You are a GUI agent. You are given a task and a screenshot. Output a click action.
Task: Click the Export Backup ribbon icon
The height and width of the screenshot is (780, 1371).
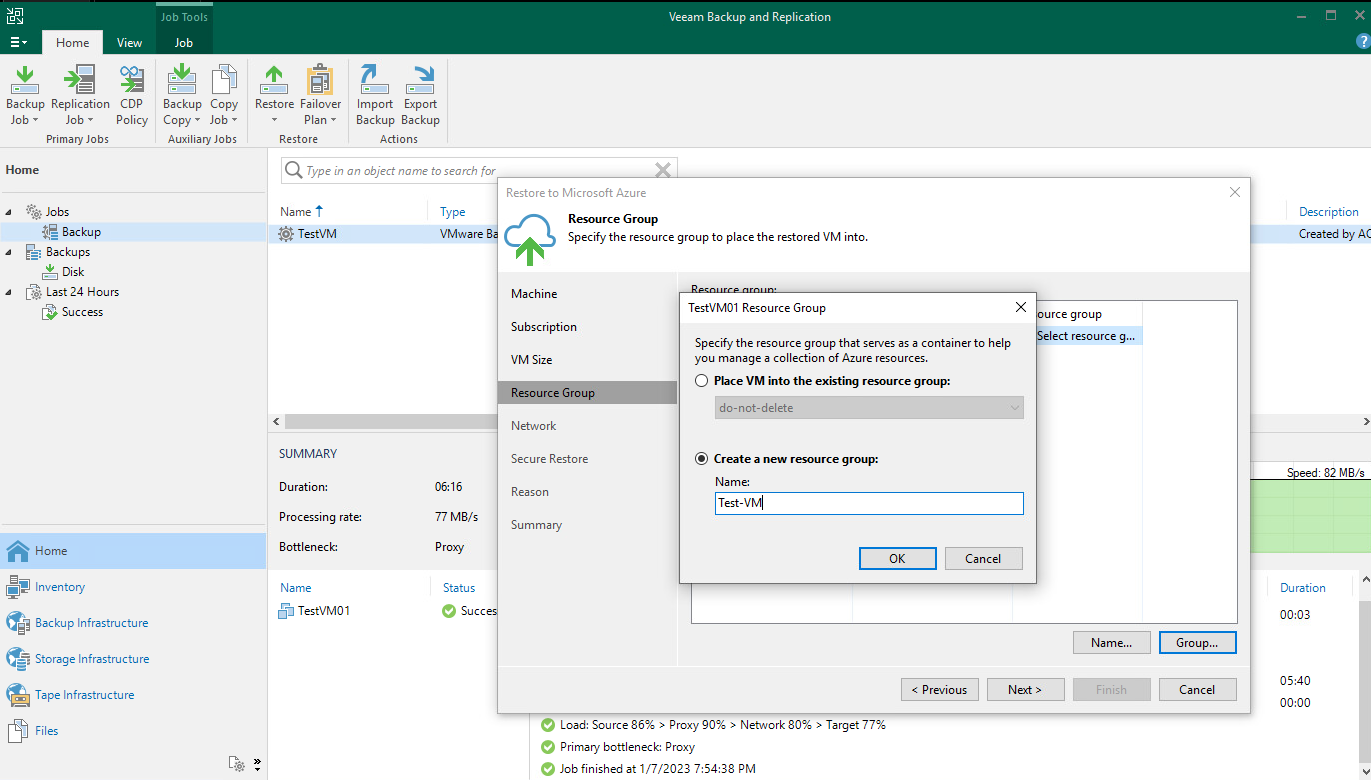pos(421,96)
